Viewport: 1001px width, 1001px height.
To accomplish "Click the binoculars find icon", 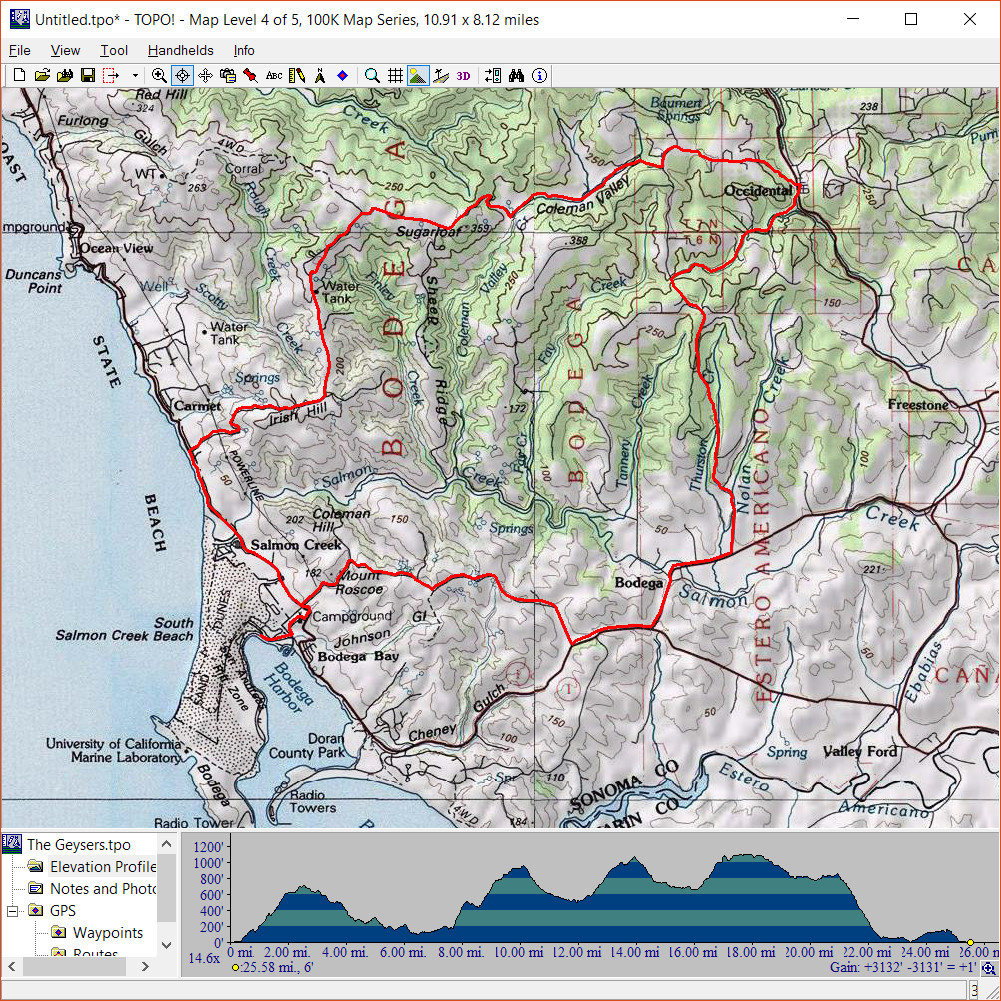I will coord(517,75).
